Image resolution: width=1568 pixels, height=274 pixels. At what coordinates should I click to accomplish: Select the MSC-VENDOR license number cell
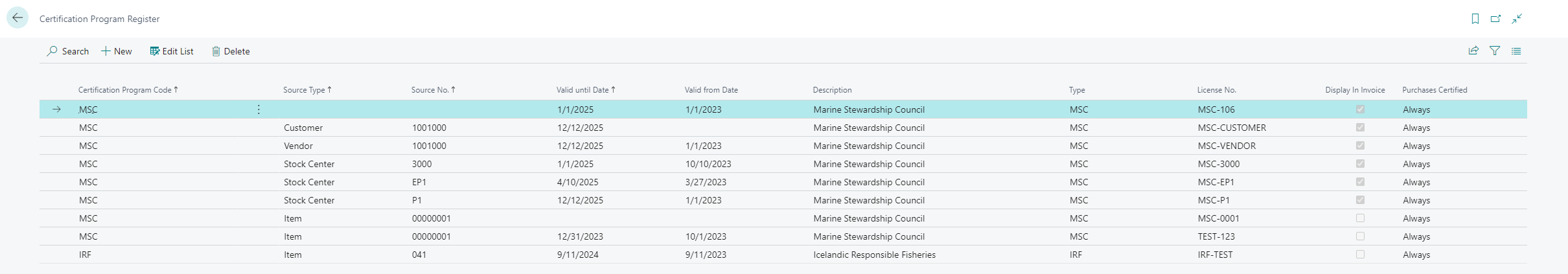click(1227, 146)
